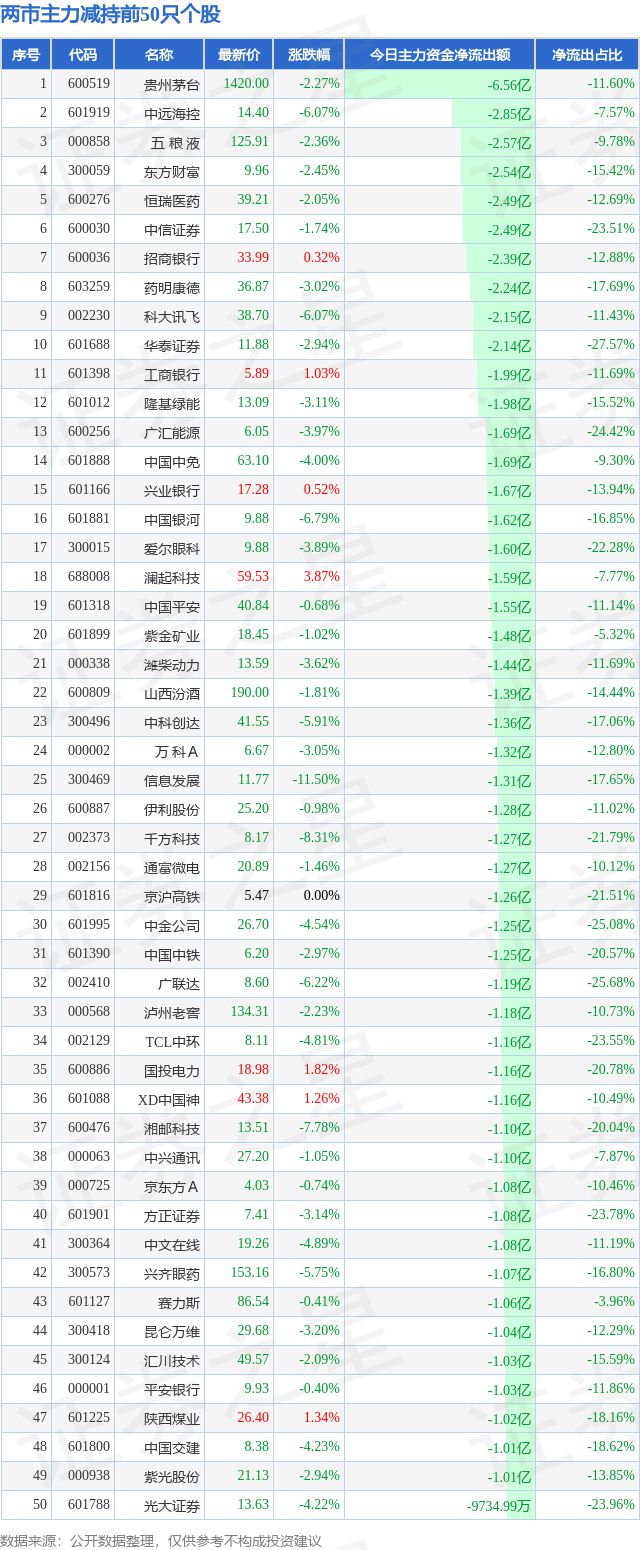The width and height of the screenshot is (640, 1550).
Task: Select stock name 光大证券
Action: pos(172,1505)
